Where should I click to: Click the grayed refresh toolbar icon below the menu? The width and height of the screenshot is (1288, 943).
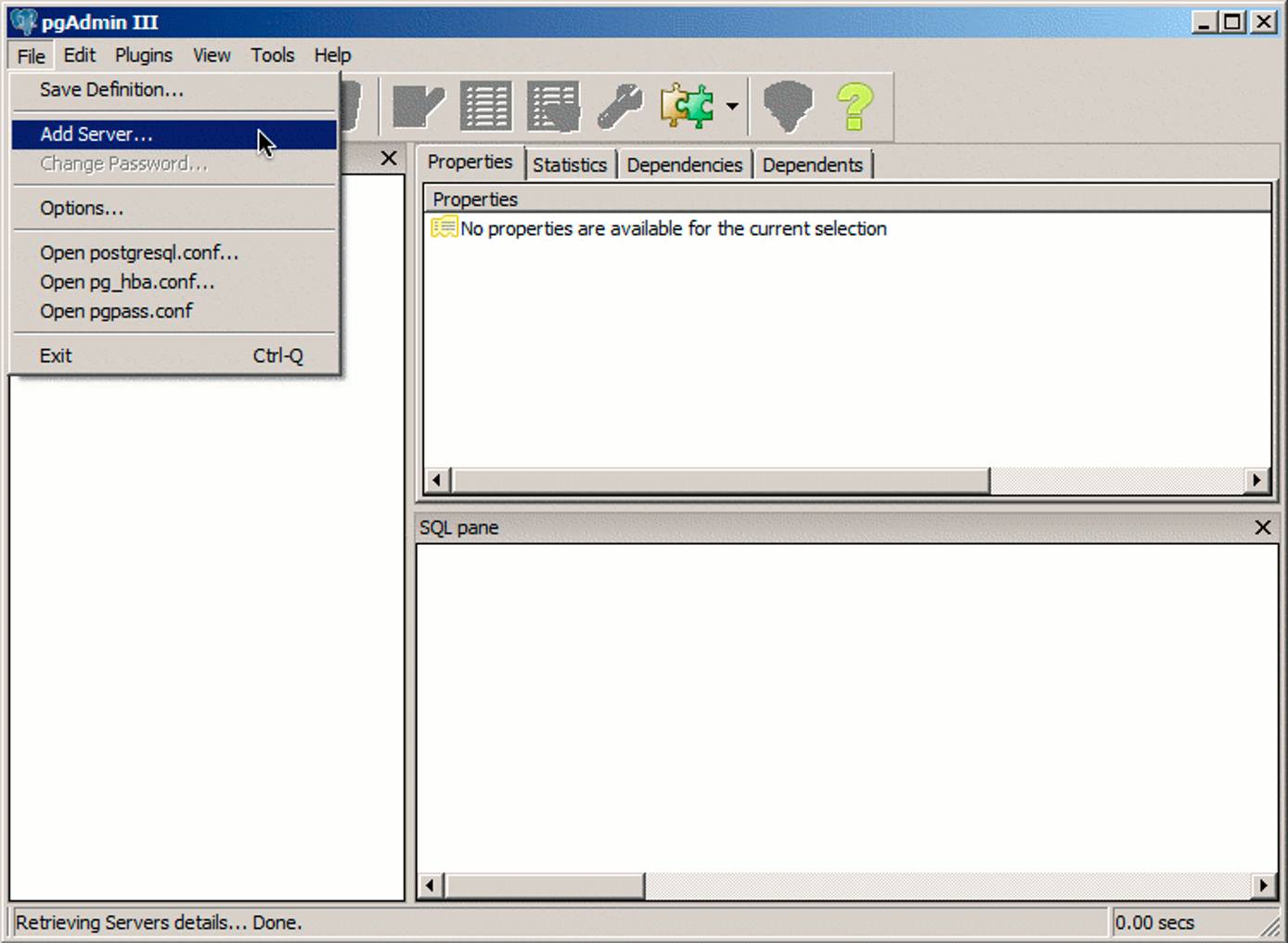click(350, 105)
